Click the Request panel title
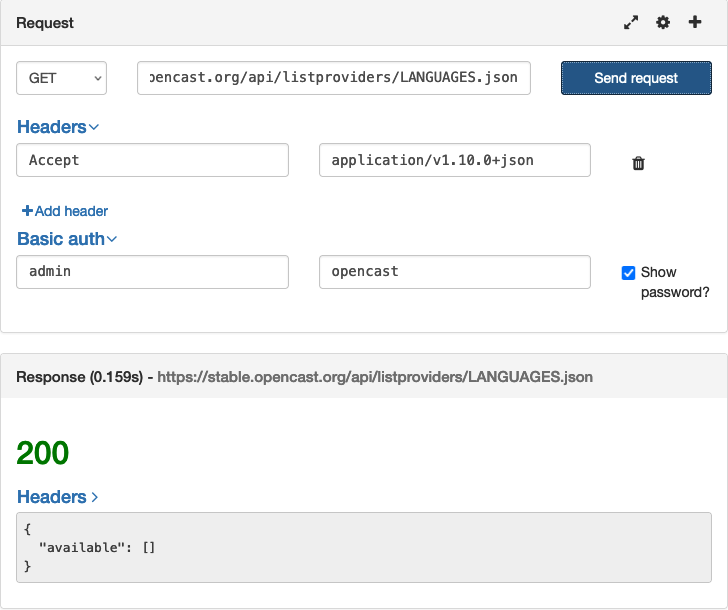The height and width of the screenshot is (610, 728). pyautogui.click(x=45, y=23)
